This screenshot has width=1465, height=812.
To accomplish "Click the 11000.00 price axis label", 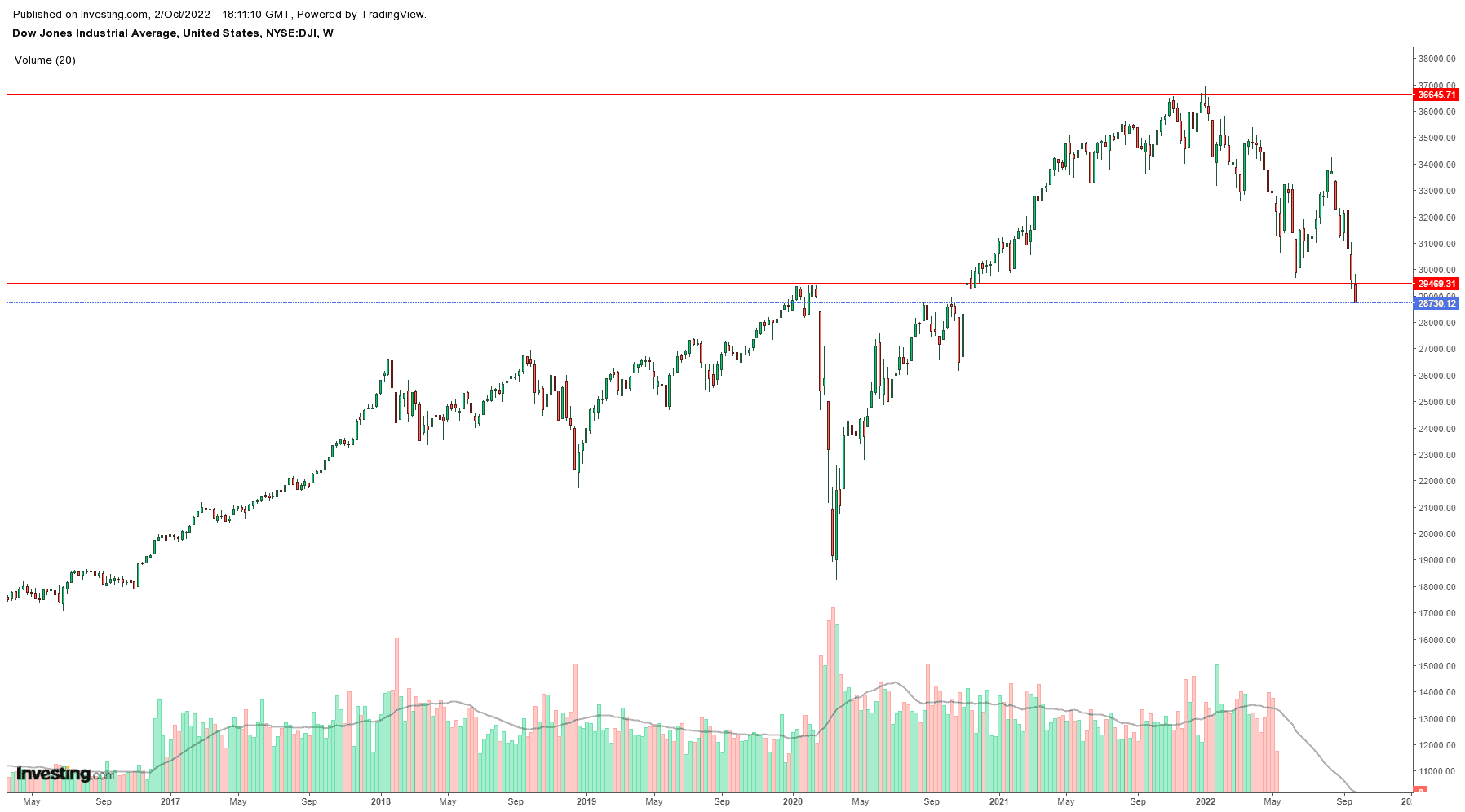I will (1436, 771).
